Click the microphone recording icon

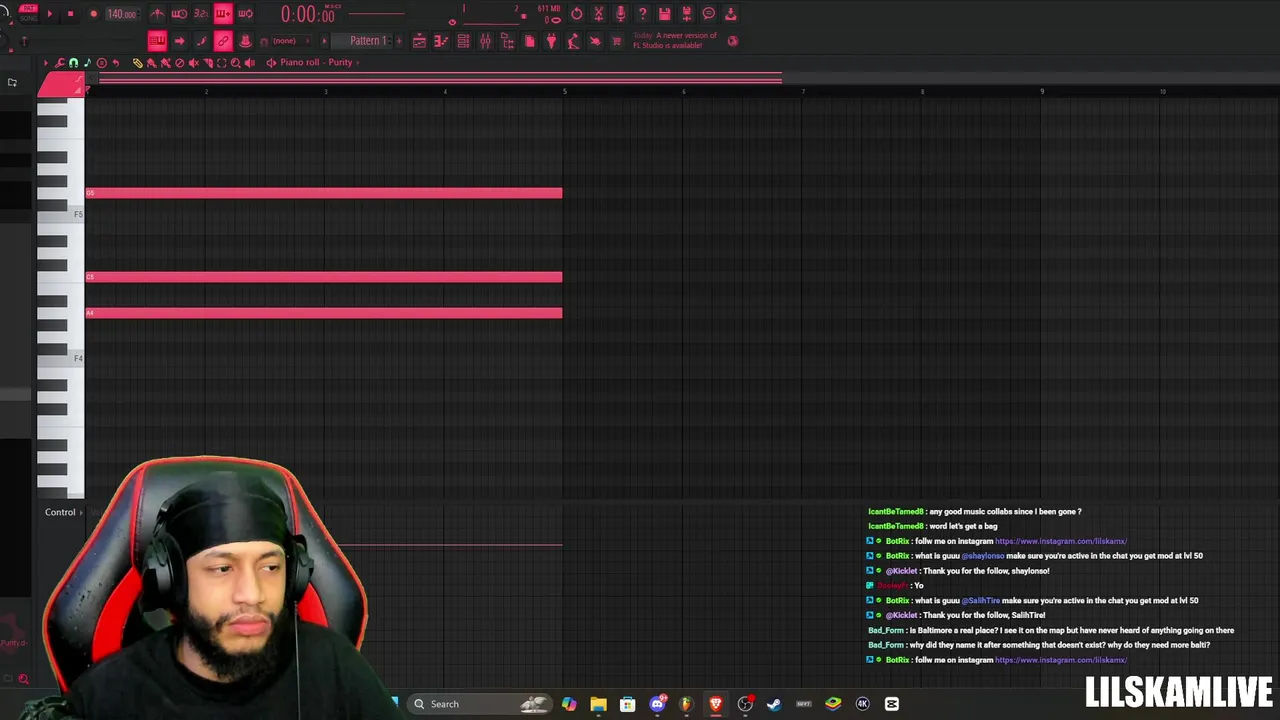621,14
